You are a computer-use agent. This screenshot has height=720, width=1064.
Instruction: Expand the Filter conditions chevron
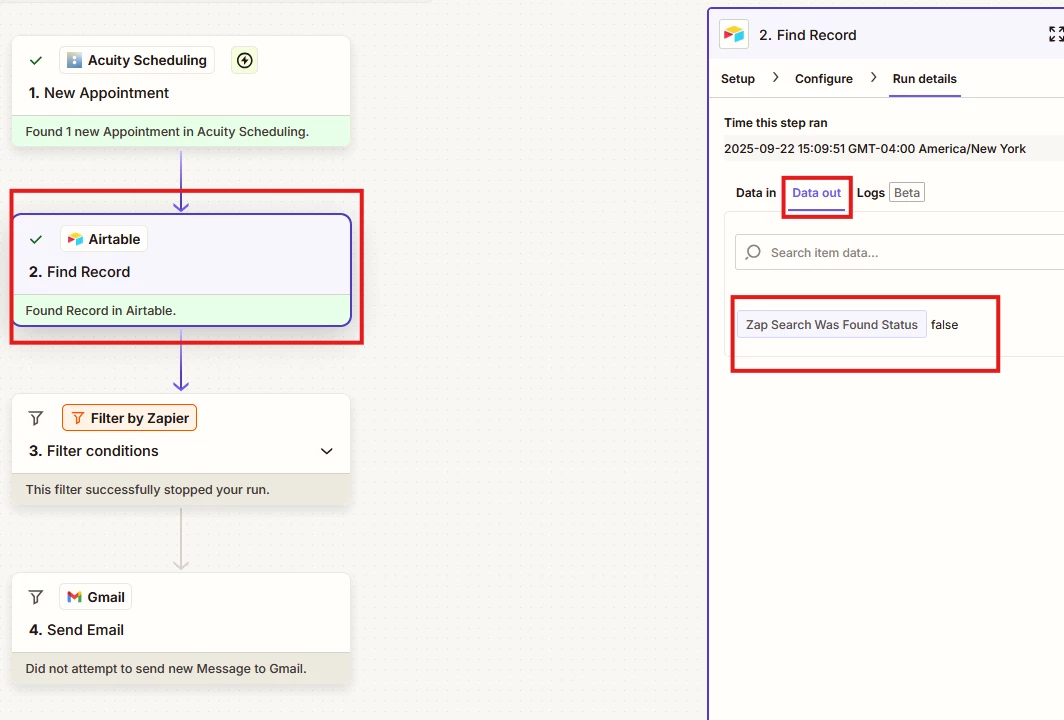pos(326,451)
